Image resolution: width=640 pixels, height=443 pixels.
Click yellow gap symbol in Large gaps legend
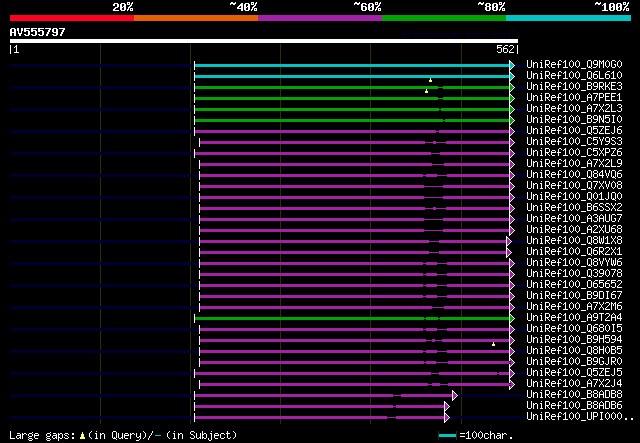tap(82, 436)
